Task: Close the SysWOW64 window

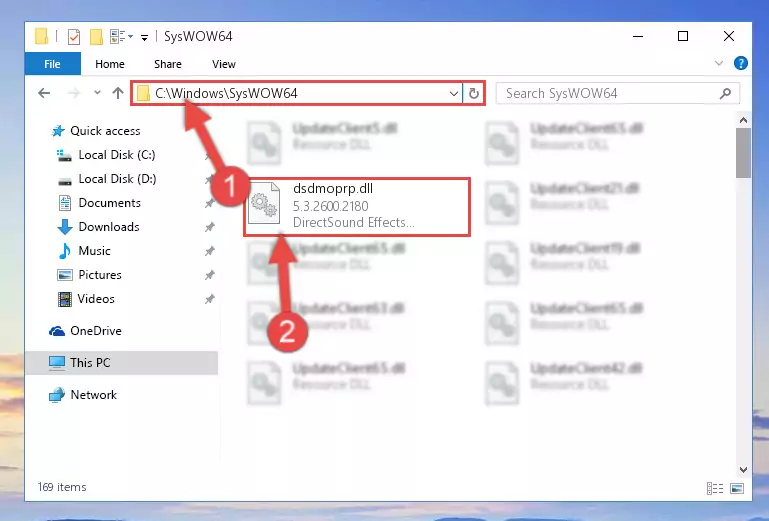Action: (729, 36)
